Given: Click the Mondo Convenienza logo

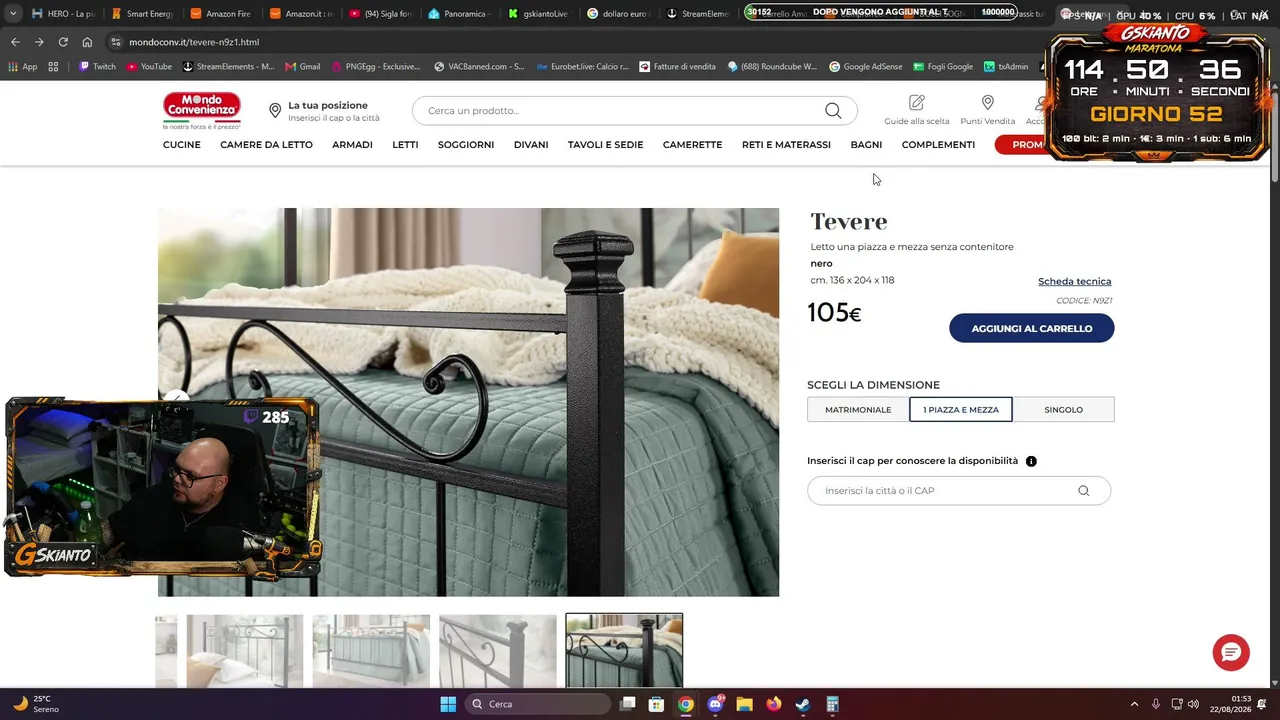Looking at the screenshot, I should coord(202,110).
